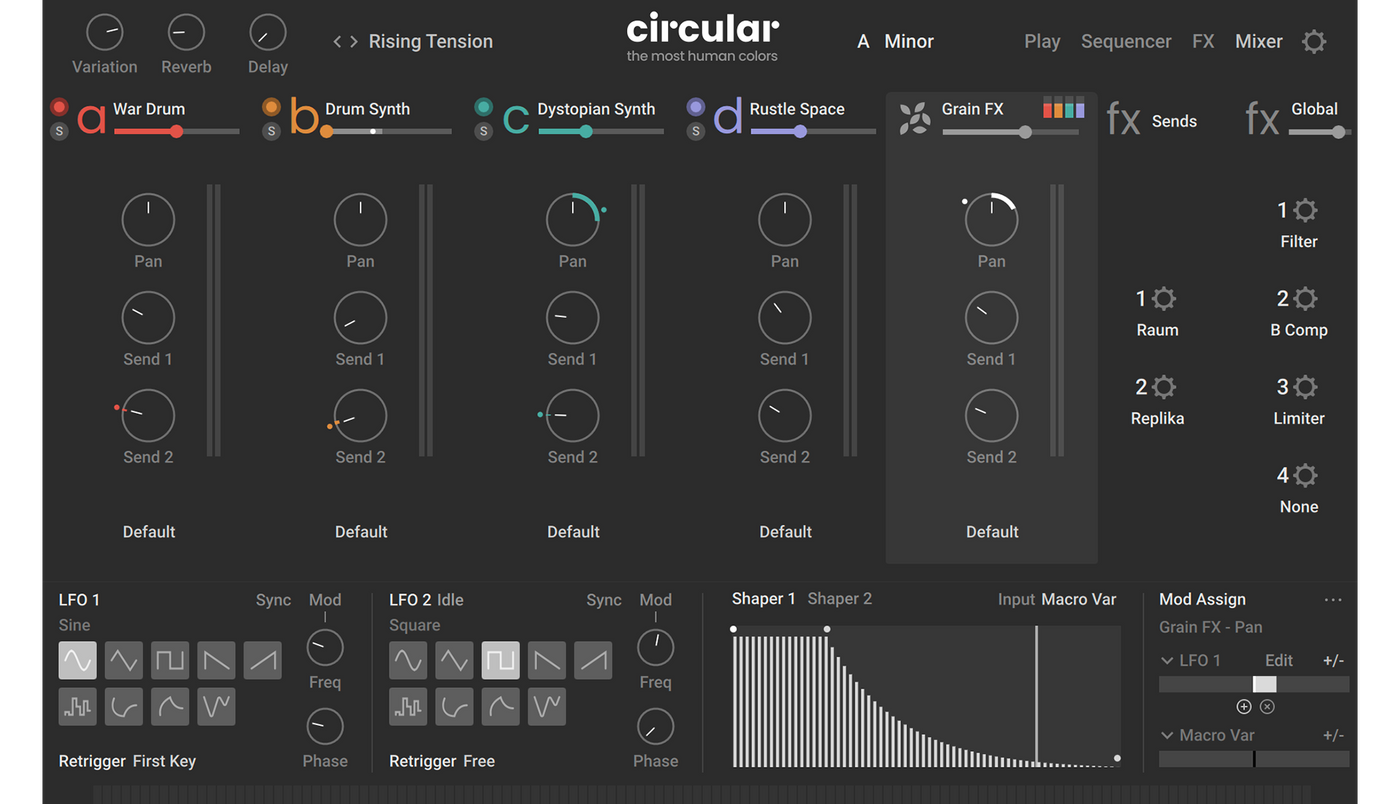Open the Default dropdown under Rustle Space
This screenshot has height=804, width=1400.
(x=785, y=532)
